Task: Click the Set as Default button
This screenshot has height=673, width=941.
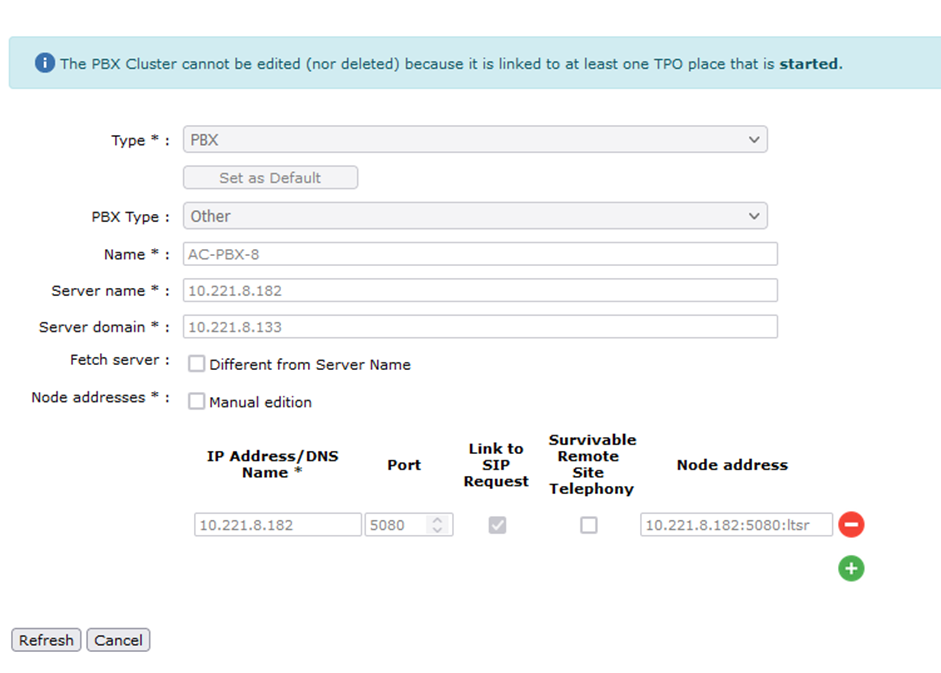Action: (270, 178)
